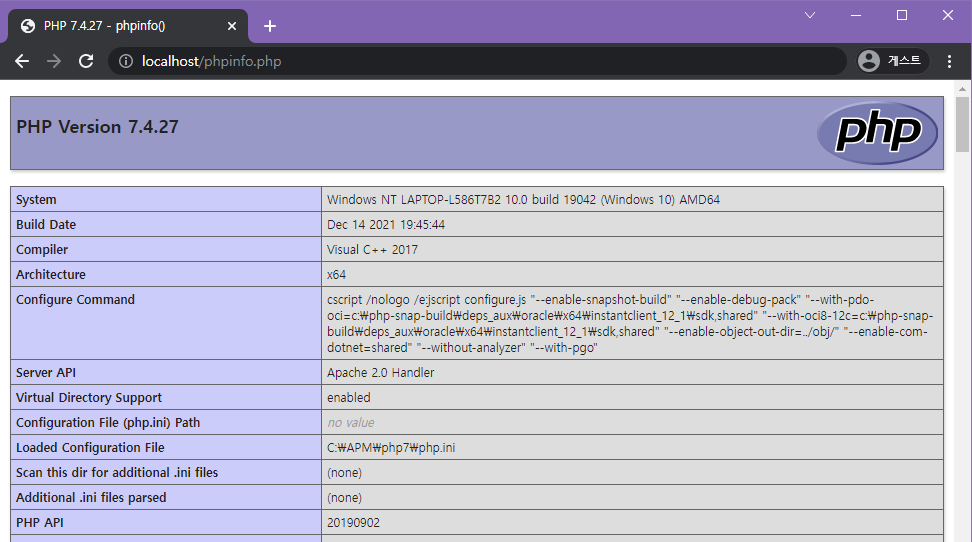Close the browser window

[x=948, y=15]
